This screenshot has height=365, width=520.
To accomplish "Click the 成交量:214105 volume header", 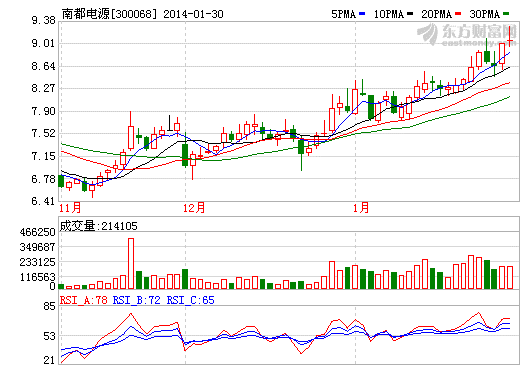I will pyautogui.click(x=99, y=226).
